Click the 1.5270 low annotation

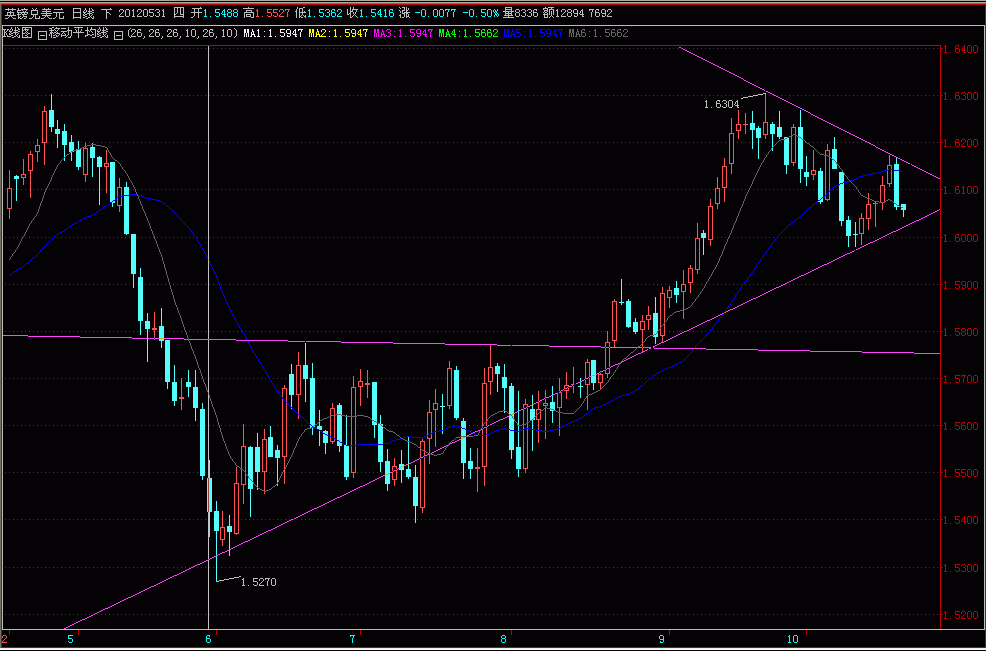[258, 582]
